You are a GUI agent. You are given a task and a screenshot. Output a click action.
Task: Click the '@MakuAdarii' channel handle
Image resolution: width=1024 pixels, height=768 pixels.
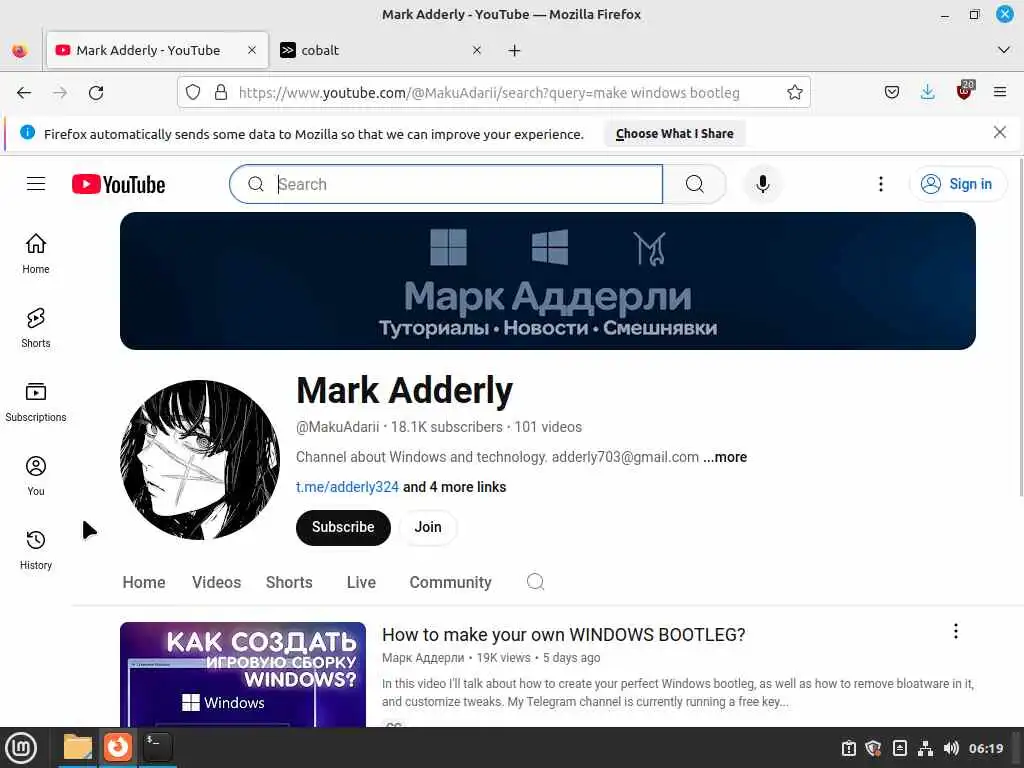tap(338, 427)
